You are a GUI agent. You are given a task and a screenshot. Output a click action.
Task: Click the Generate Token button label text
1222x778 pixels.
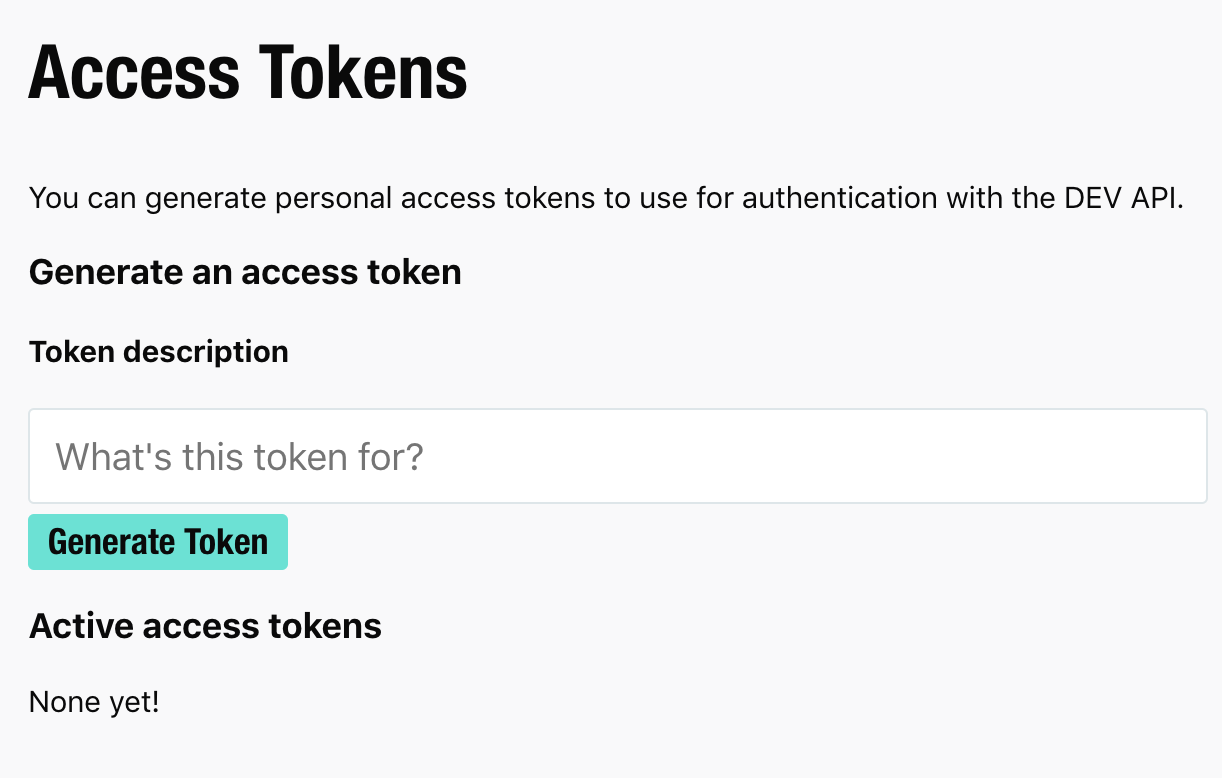tap(157, 541)
